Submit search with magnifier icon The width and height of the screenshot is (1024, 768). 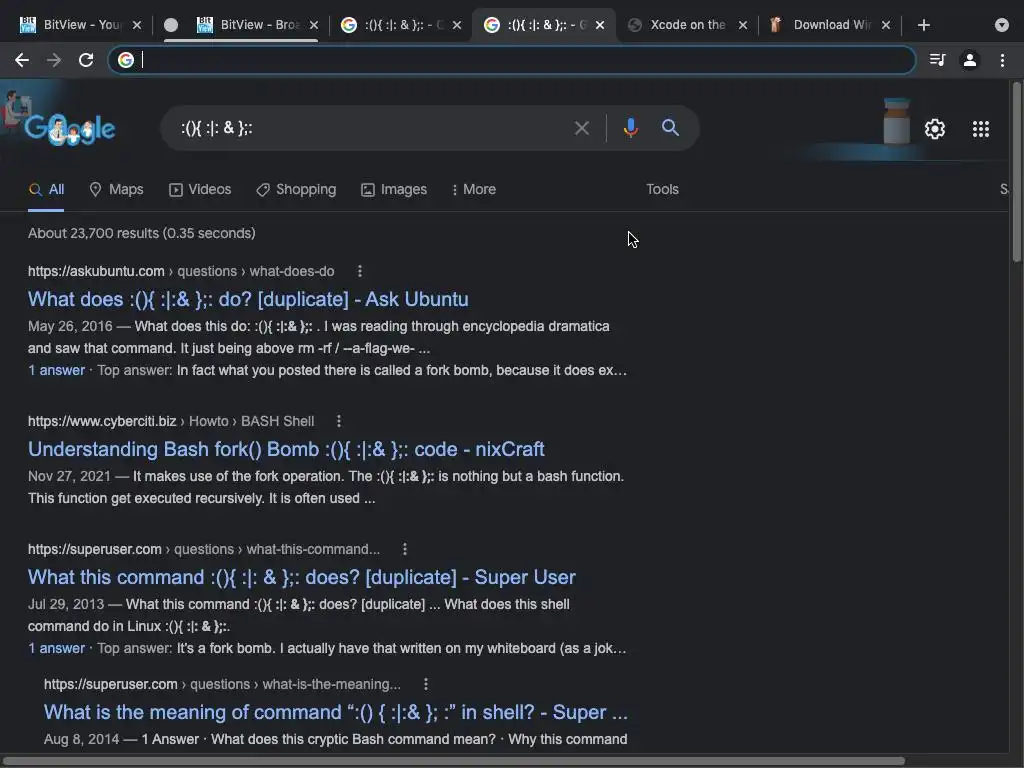(x=670, y=127)
